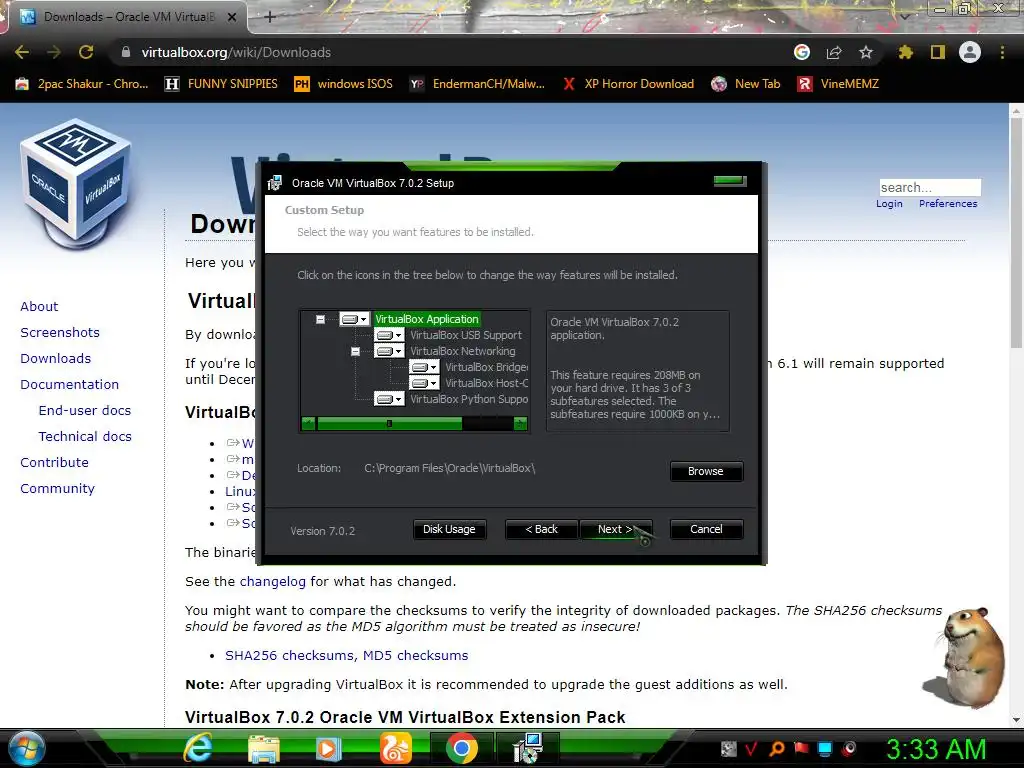The width and height of the screenshot is (1024, 768).
Task: Open VirtualBox Bridged feature dropdown
Action: tap(424, 367)
